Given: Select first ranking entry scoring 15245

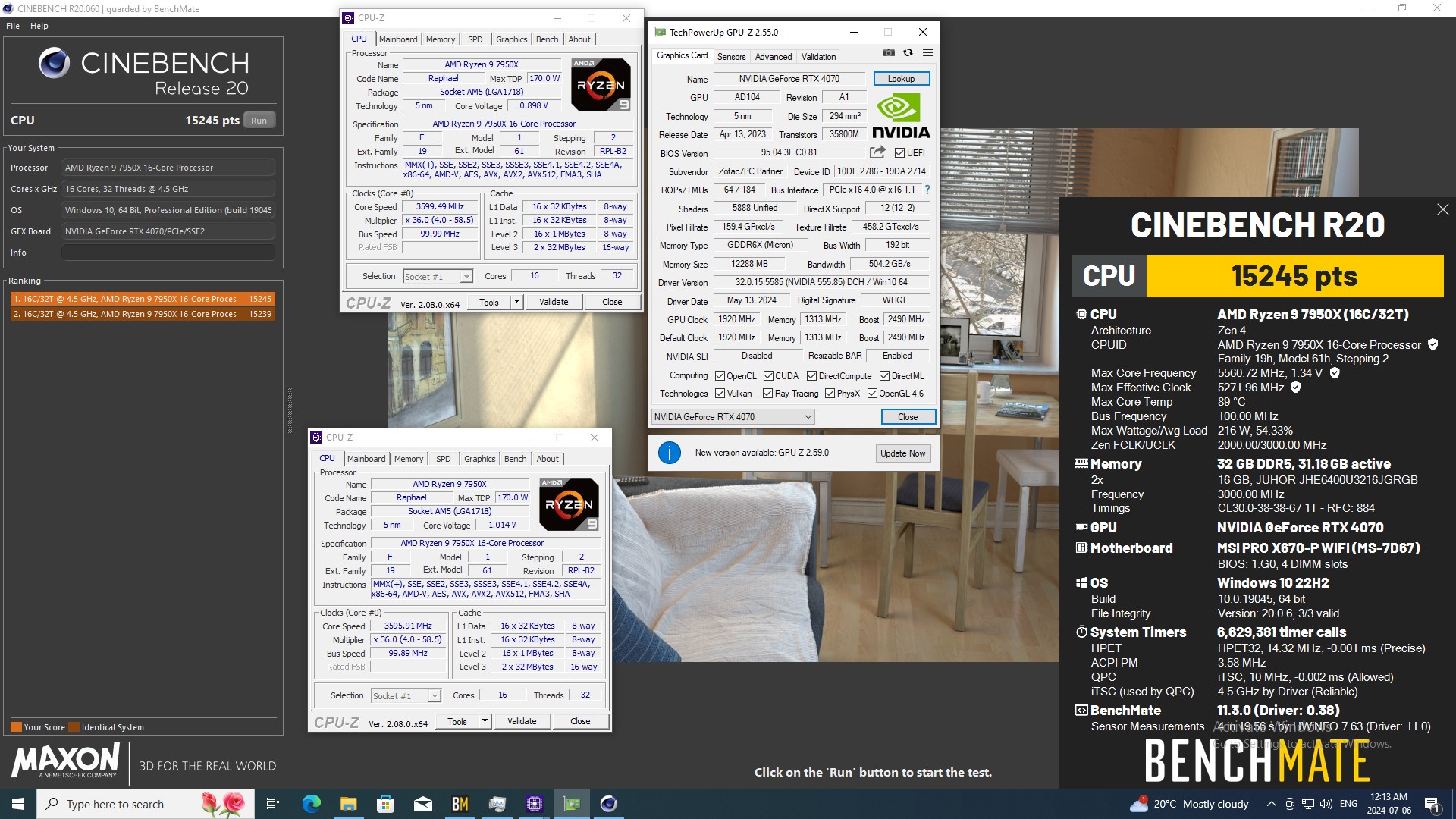Looking at the screenshot, I should 142,299.
